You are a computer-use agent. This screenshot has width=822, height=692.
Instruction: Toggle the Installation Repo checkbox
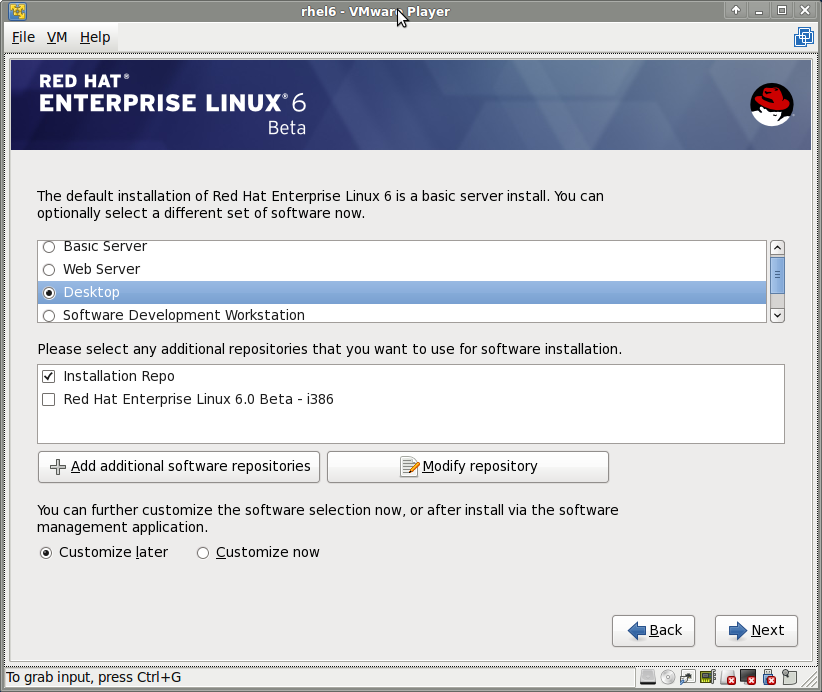pyautogui.click(x=49, y=376)
